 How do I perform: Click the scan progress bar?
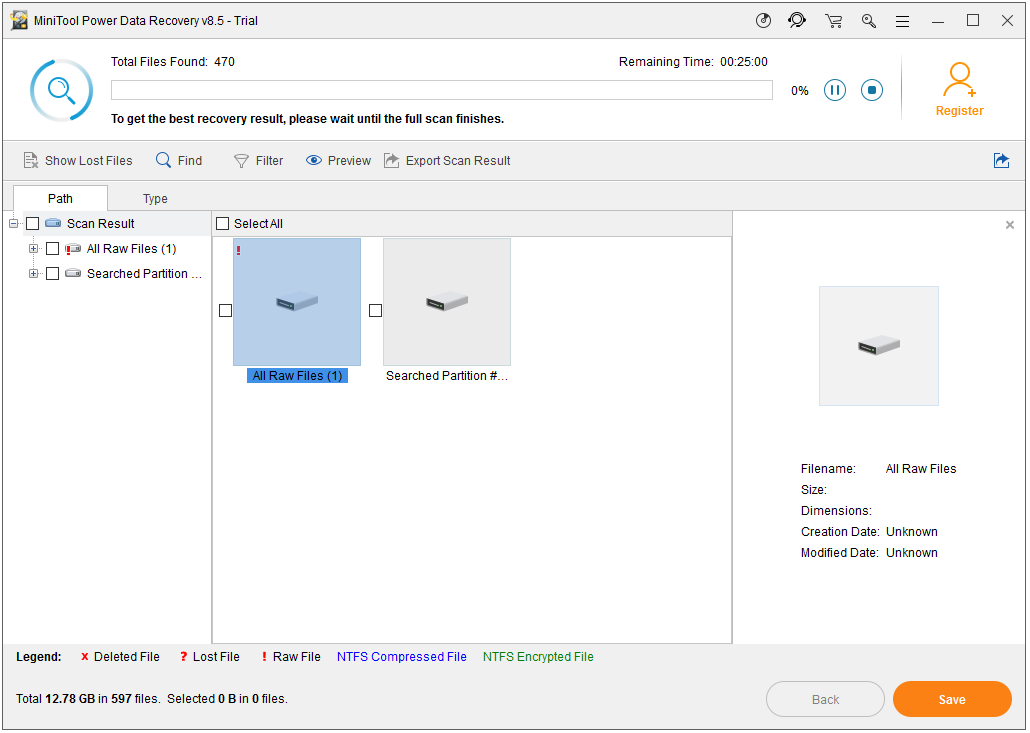tap(441, 90)
